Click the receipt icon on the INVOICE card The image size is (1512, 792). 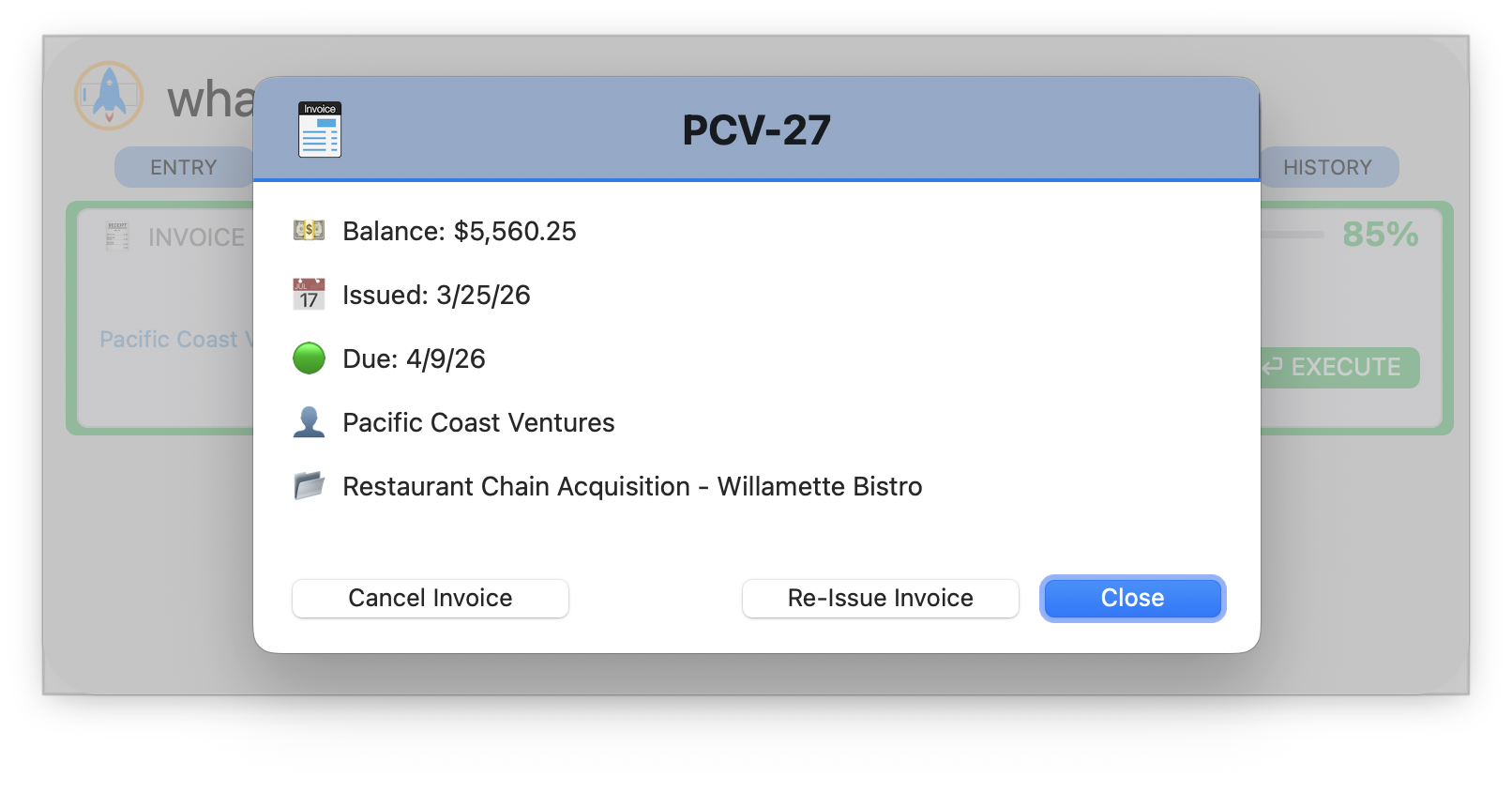tap(116, 236)
